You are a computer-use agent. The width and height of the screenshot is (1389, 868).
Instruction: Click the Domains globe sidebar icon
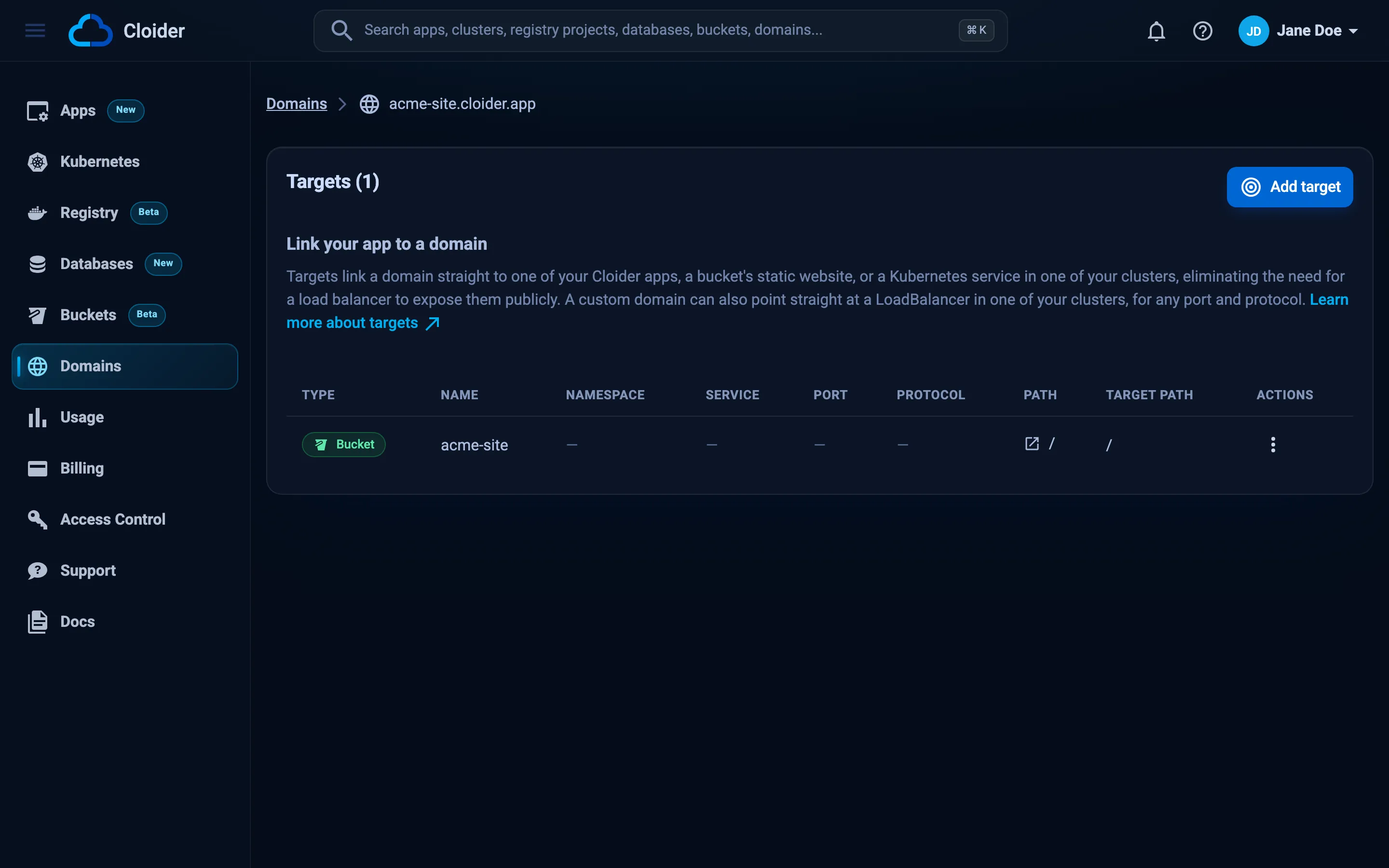pos(38,366)
